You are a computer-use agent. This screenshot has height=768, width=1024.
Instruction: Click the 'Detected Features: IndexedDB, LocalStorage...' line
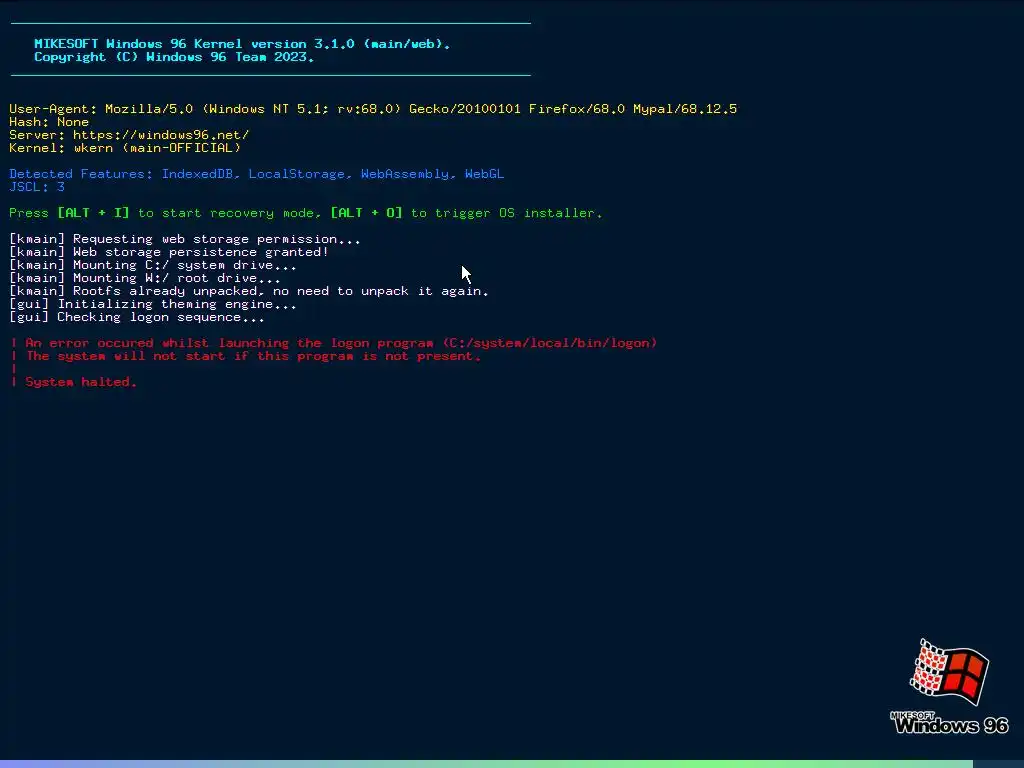coord(257,174)
